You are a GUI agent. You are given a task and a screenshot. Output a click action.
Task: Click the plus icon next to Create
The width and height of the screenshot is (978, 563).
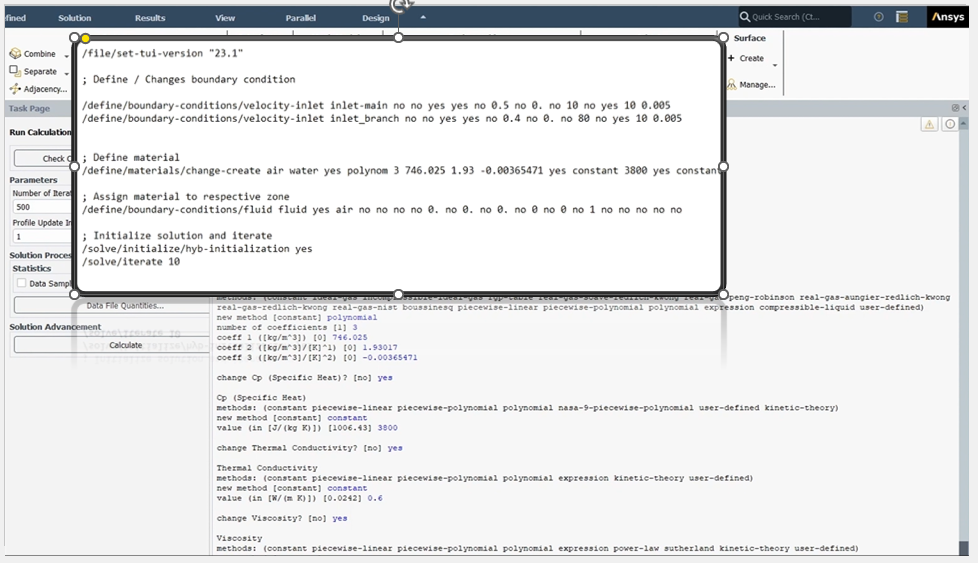(x=731, y=58)
